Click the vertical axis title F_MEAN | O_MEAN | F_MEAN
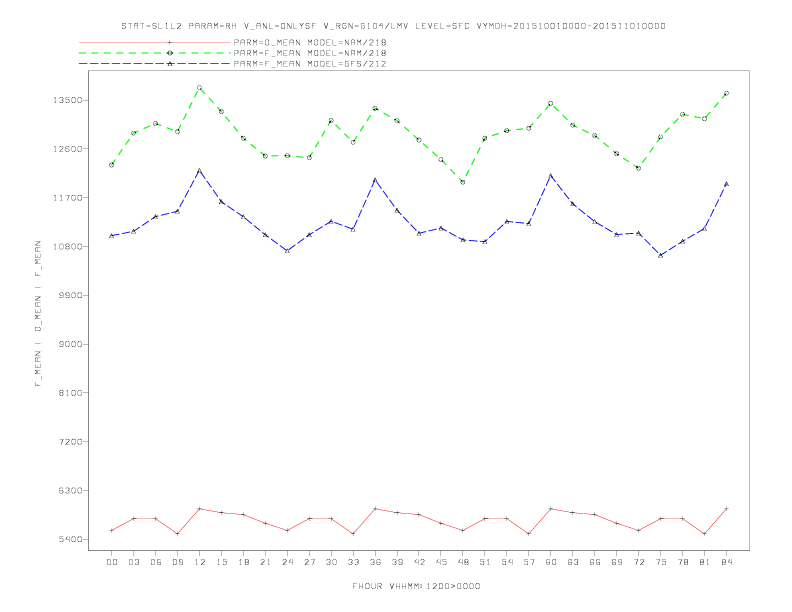This screenshot has width=792, height=612. pyautogui.click(x=38, y=314)
